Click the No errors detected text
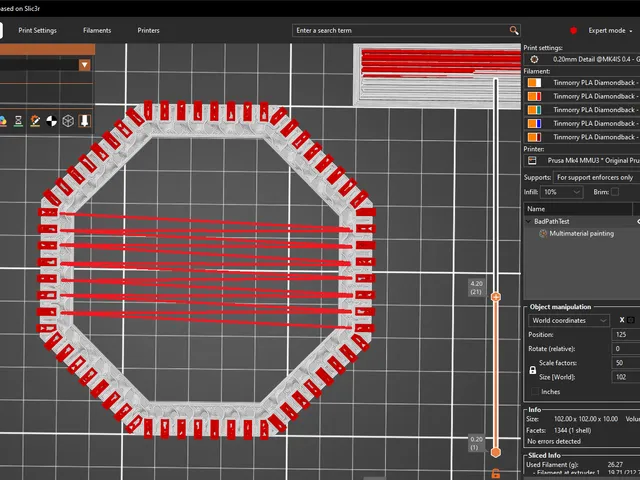The height and width of the screenshot is (480, 640). [553, 442]
